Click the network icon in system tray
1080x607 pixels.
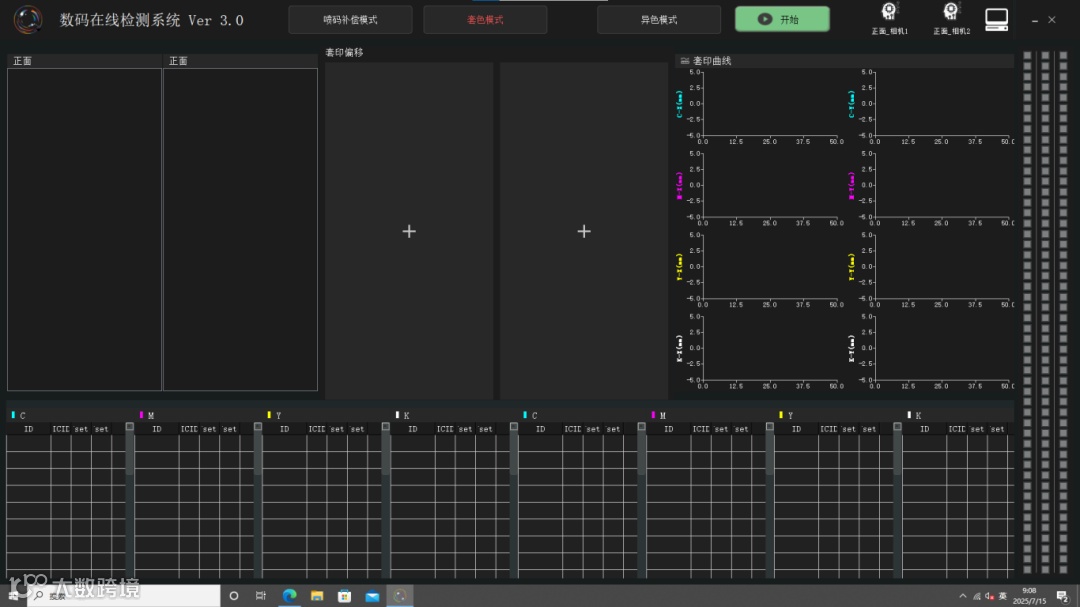tap(977, 596)
